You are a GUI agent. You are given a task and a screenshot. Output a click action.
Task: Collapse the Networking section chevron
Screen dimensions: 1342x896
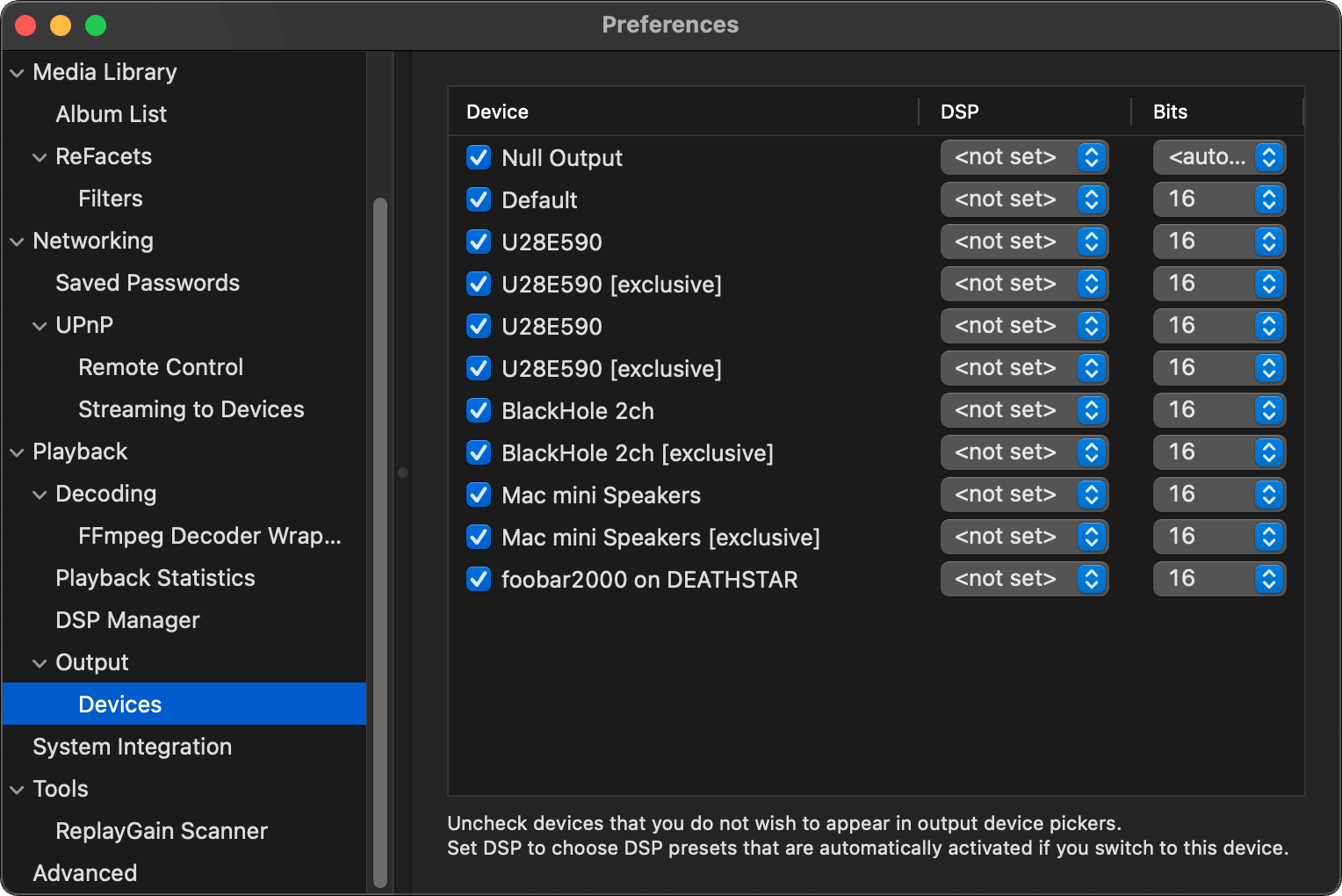17,242
